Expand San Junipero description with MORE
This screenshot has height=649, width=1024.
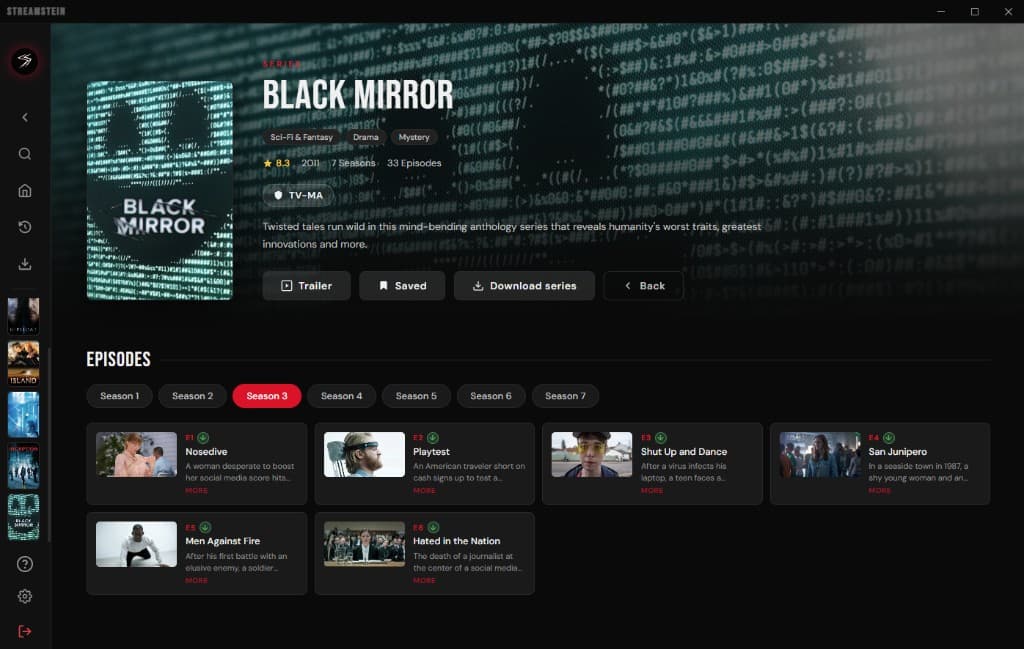click(880, 490)
